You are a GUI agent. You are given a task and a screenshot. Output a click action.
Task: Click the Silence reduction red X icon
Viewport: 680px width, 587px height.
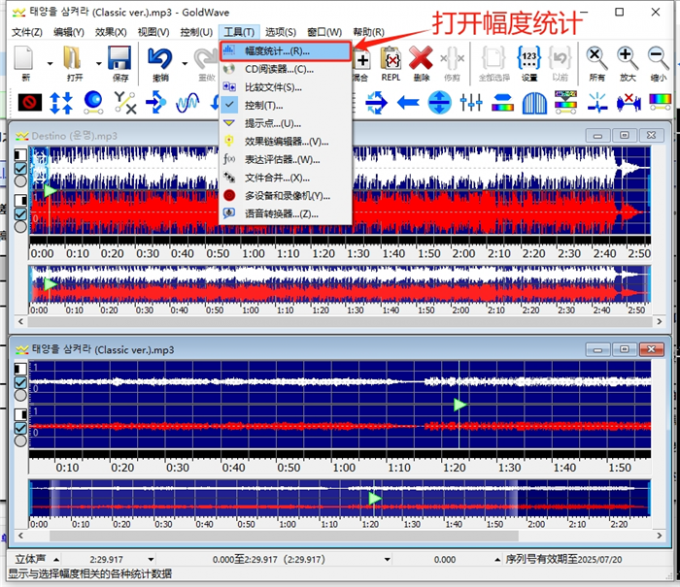[x=628, y=103]
